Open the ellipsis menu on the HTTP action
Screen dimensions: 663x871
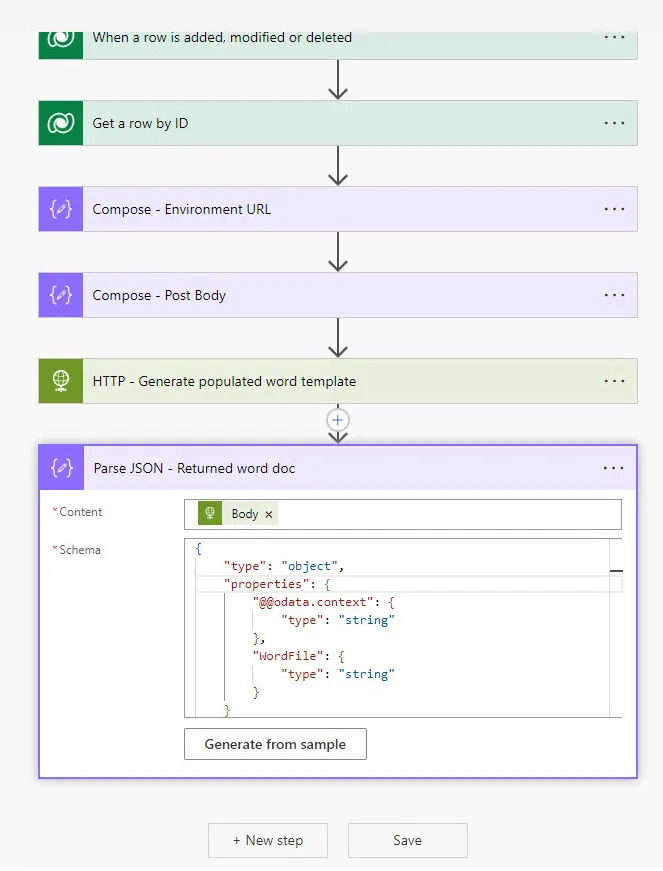coord(614,381)
